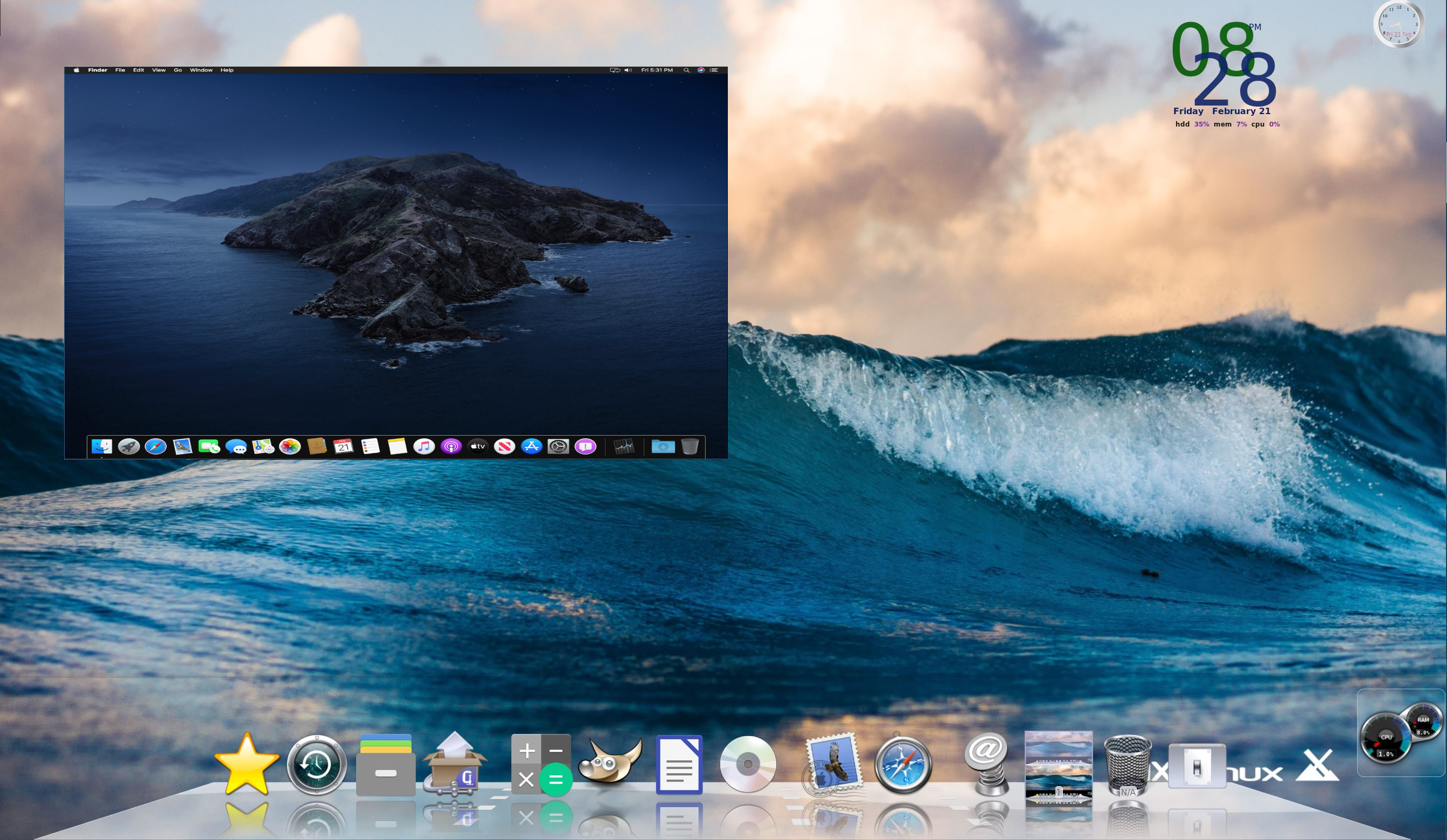1447x840 pixels.
Task: Open the file manager drawer icon
Action: (x=386, y=764)
